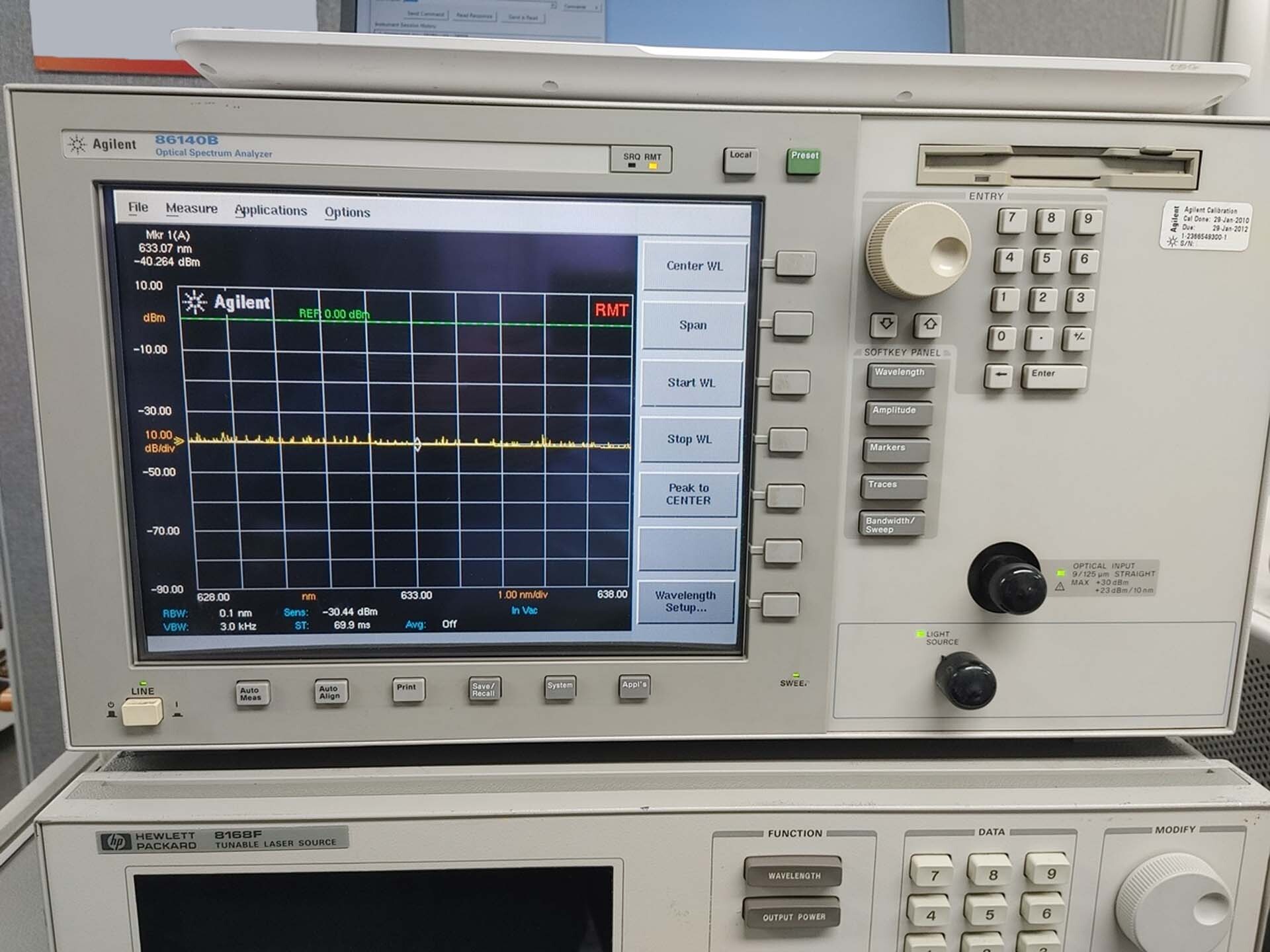The image size is (1270, 952).
Task: Select the Start WL softkey
Action: (x=691, y=383)
